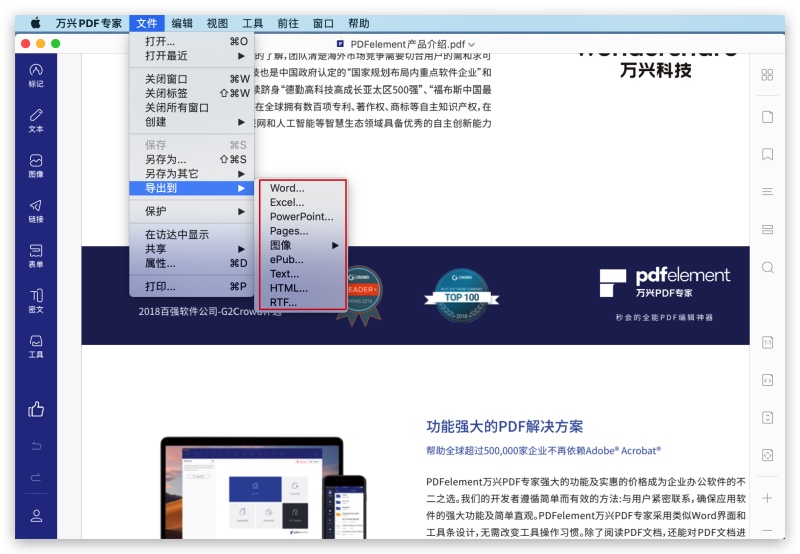Export to Pages... from submenu
800x554 pixels.
(303, 231)
